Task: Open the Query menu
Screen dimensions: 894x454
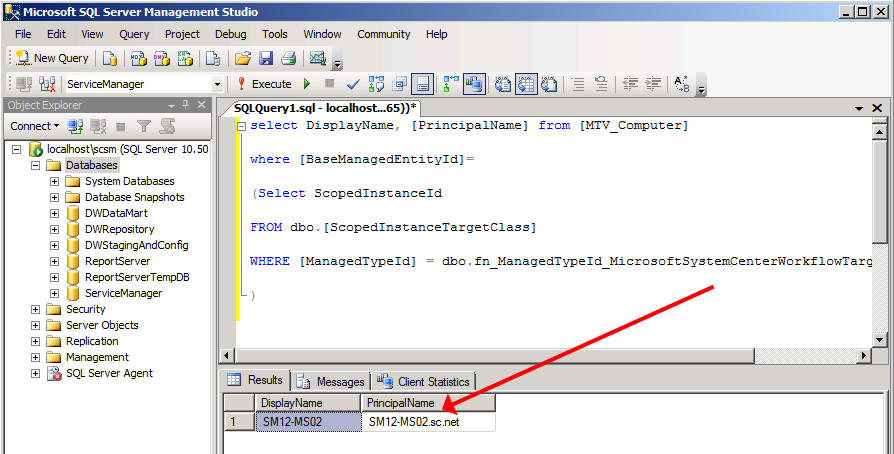Action: pyautogui.click(x=134, y=34)
